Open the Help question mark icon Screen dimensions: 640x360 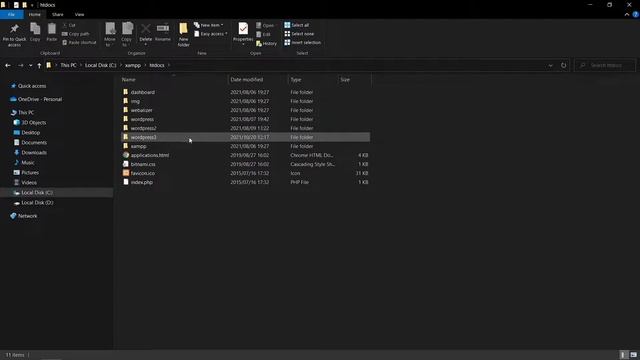coord(635,14)
